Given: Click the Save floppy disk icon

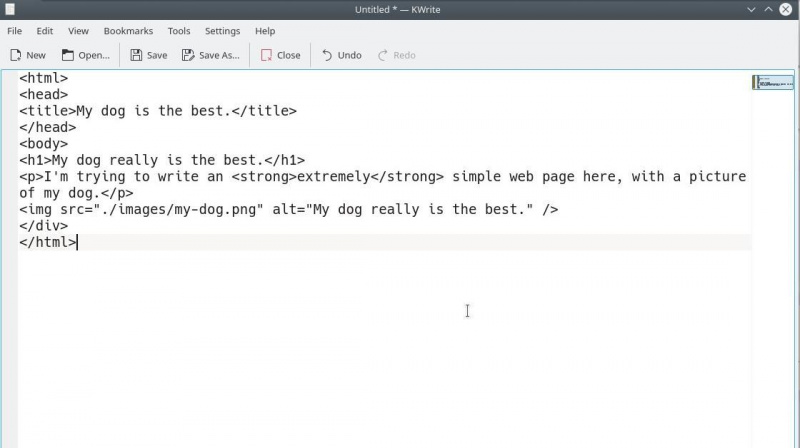Looking at the screenshot, I should pyautogui.click(x=136, y=55).
